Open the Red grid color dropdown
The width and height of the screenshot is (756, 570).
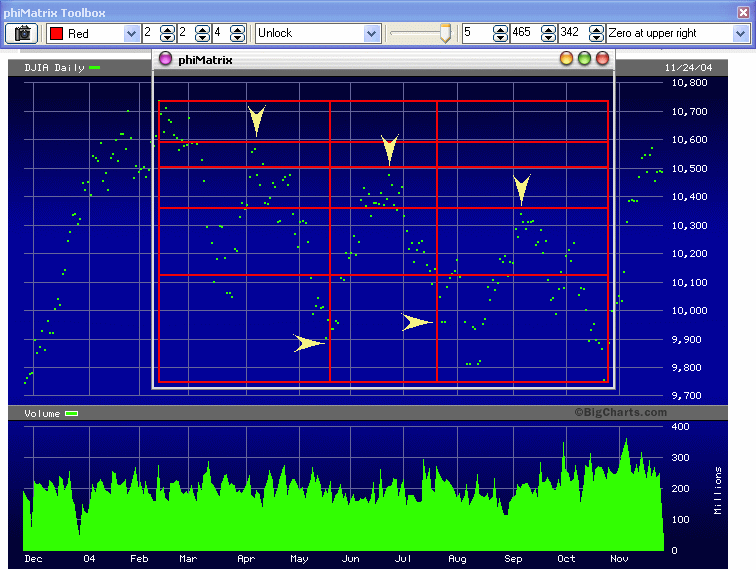point(131,33)
